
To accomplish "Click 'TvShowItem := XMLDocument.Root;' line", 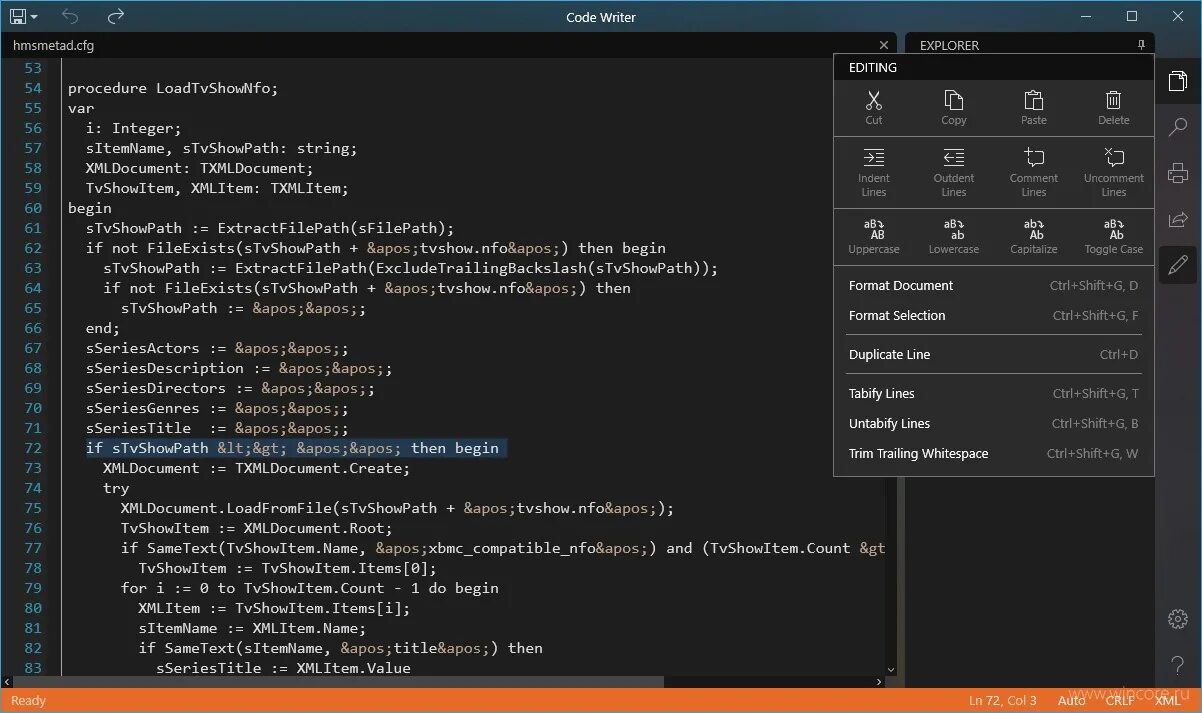I will point(257,528).
